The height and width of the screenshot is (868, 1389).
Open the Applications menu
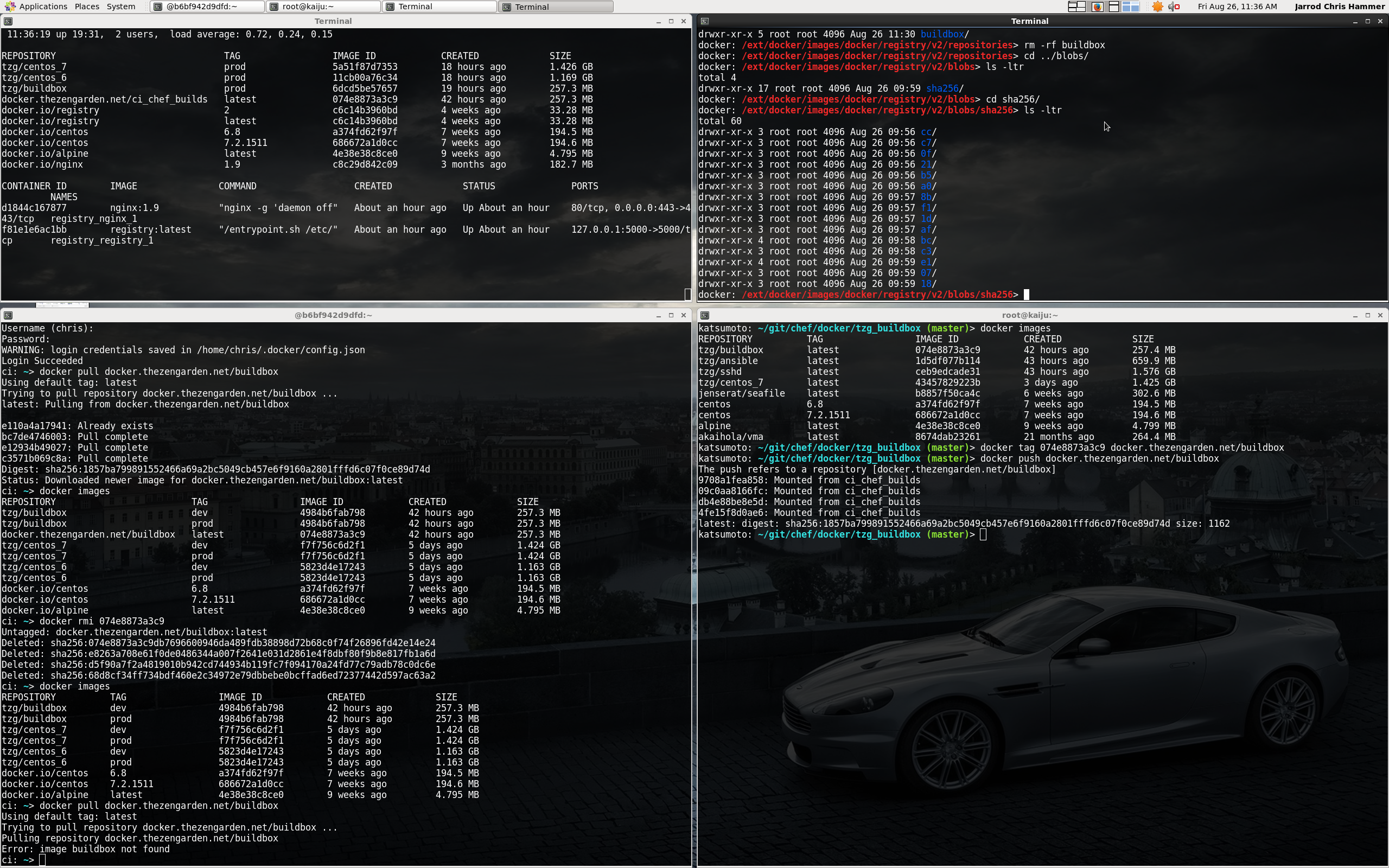click(x=43, y=7)
